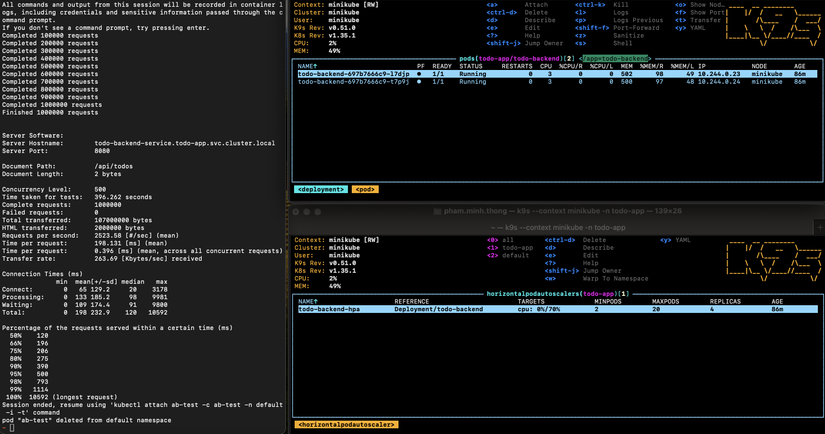Viewport: 825px width, 434px height.
Task: Click the <t> Transfer hint
Action: [x=698, y=20]
